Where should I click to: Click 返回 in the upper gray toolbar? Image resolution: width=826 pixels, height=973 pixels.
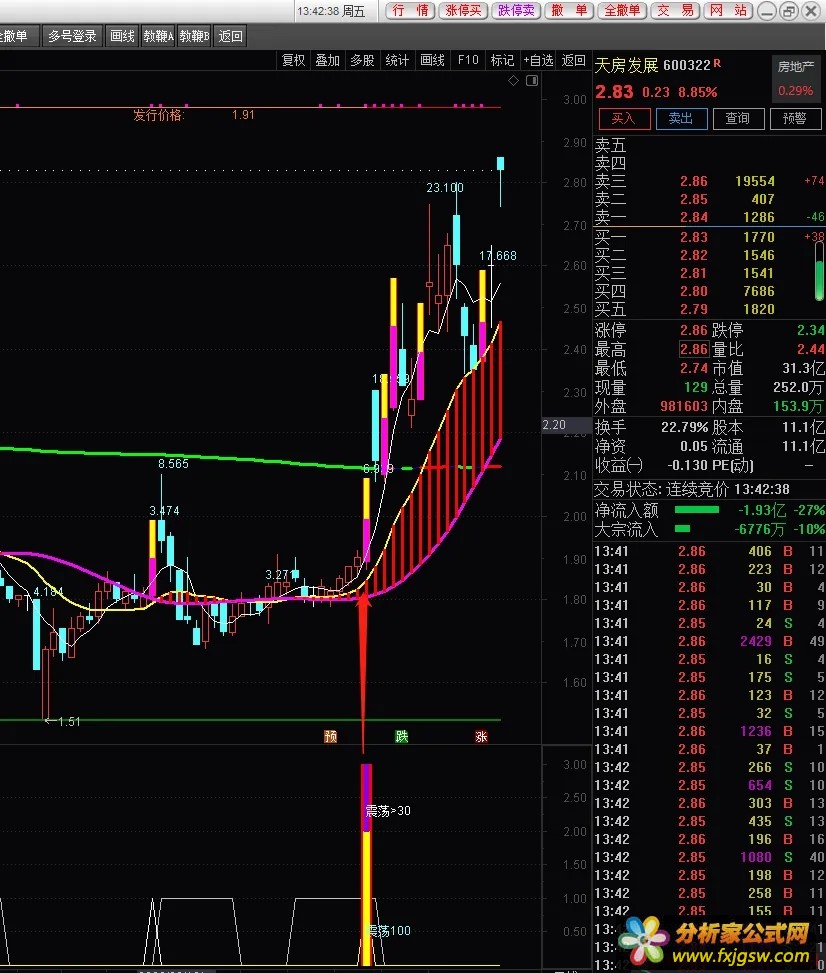tap(230, 36)
